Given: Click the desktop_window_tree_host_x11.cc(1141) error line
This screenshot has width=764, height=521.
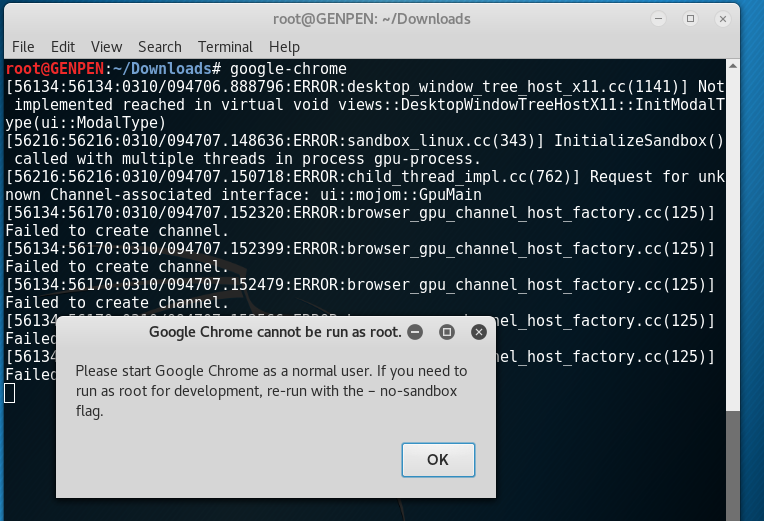Looking at the screenshot, I should click(364, 105).
